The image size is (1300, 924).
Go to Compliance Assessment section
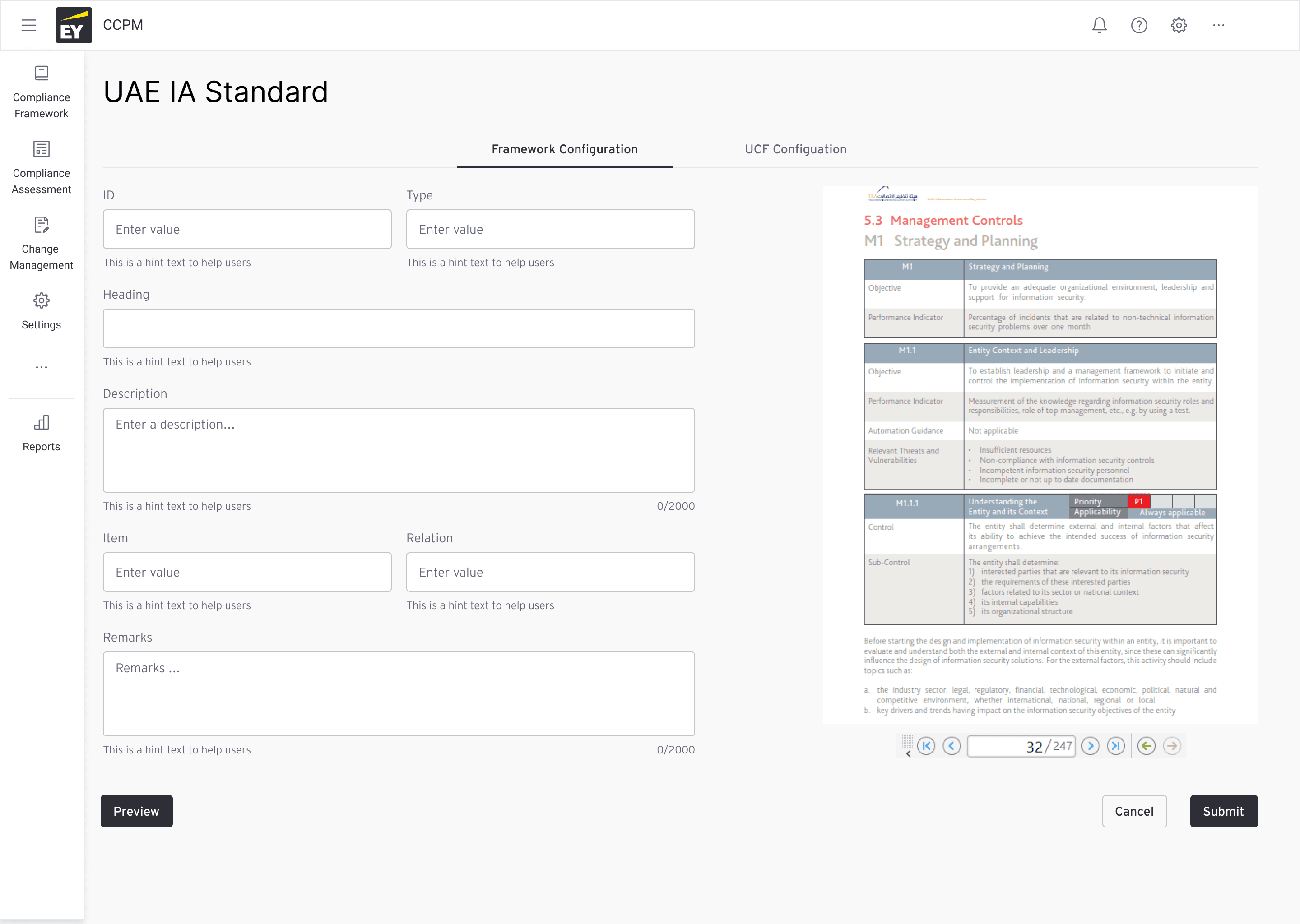click(x=41, y=168)
